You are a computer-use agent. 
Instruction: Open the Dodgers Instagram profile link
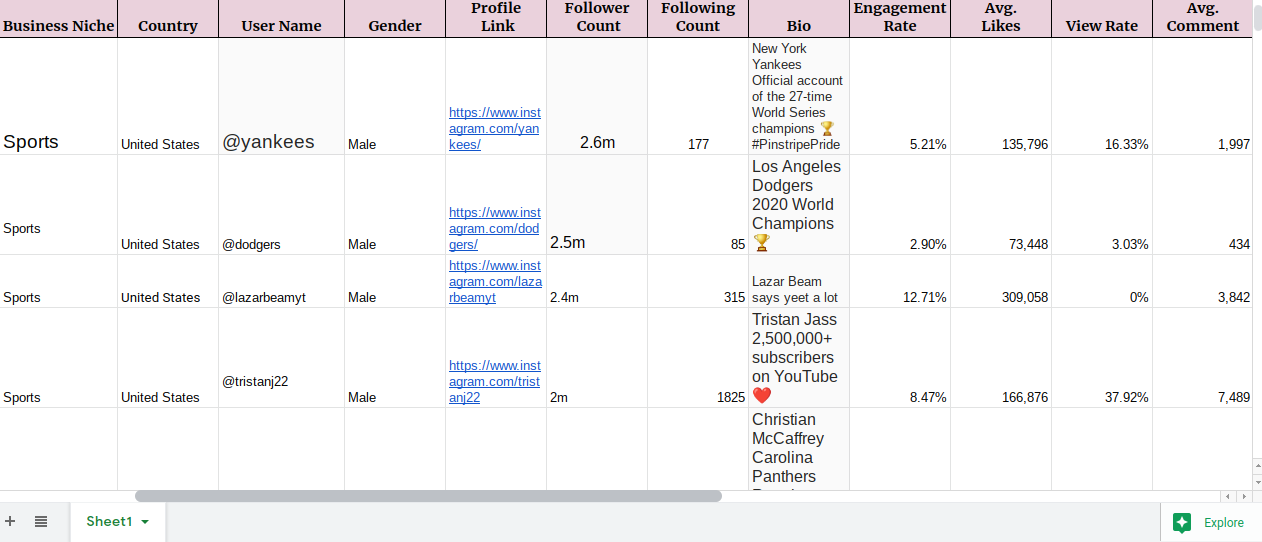(x=494, y=228)
